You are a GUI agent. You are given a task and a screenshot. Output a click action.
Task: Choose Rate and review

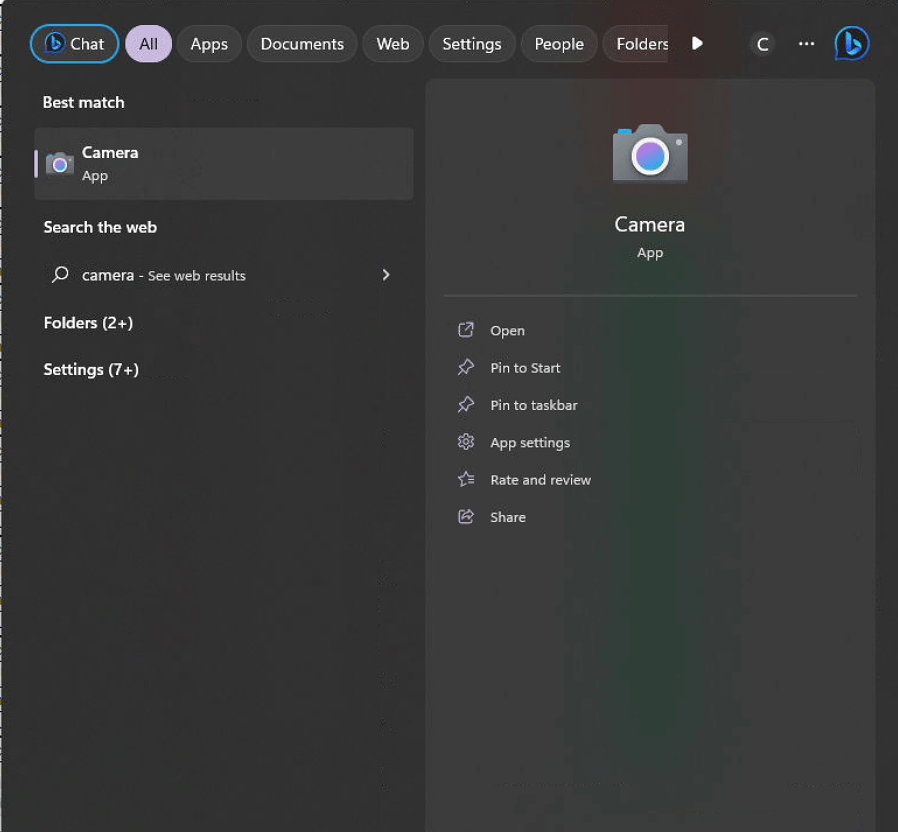click(x=541, y=480)
